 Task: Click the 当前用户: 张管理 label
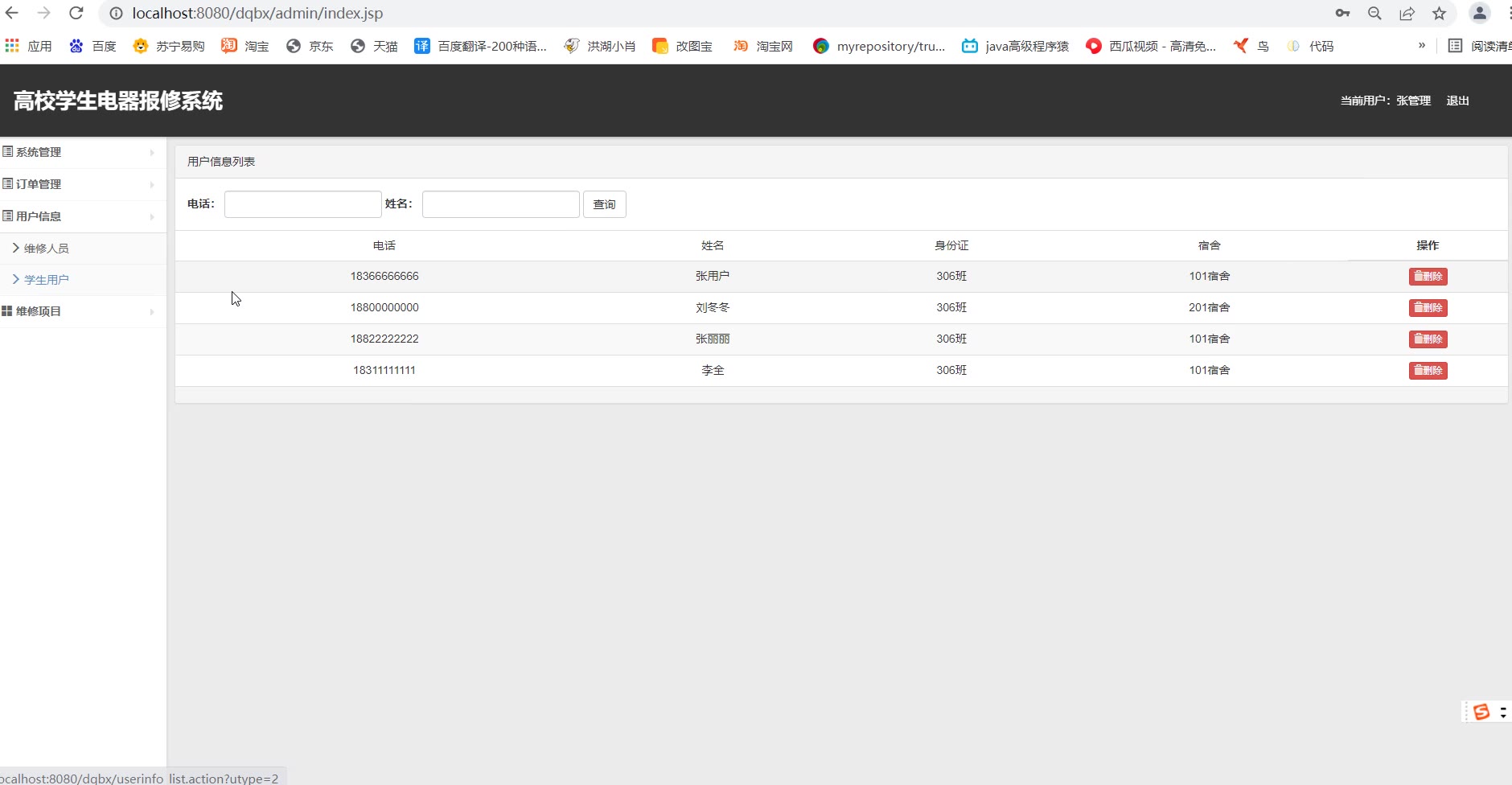(1386, 101)
